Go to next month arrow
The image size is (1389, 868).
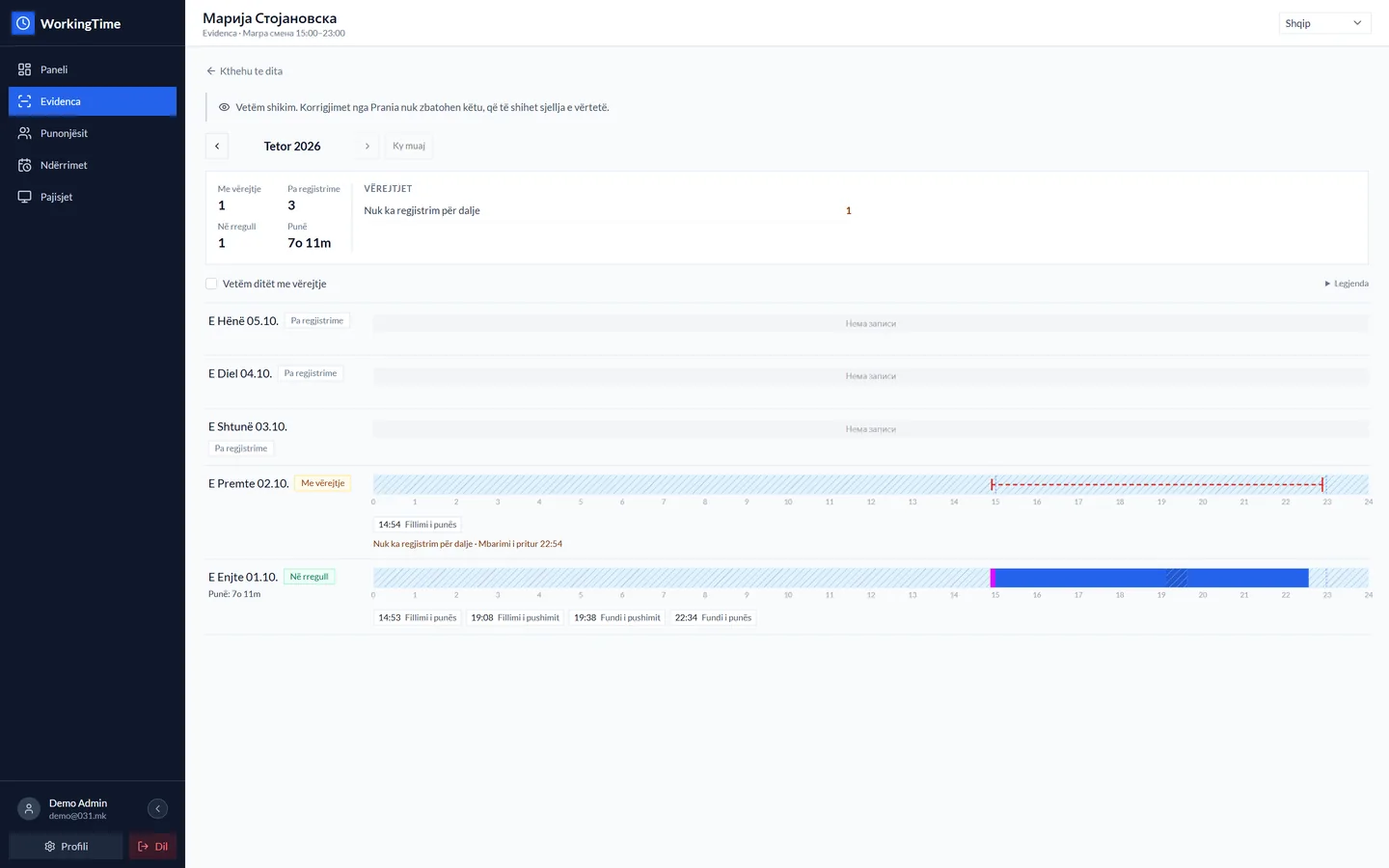[x=368, y=146]
